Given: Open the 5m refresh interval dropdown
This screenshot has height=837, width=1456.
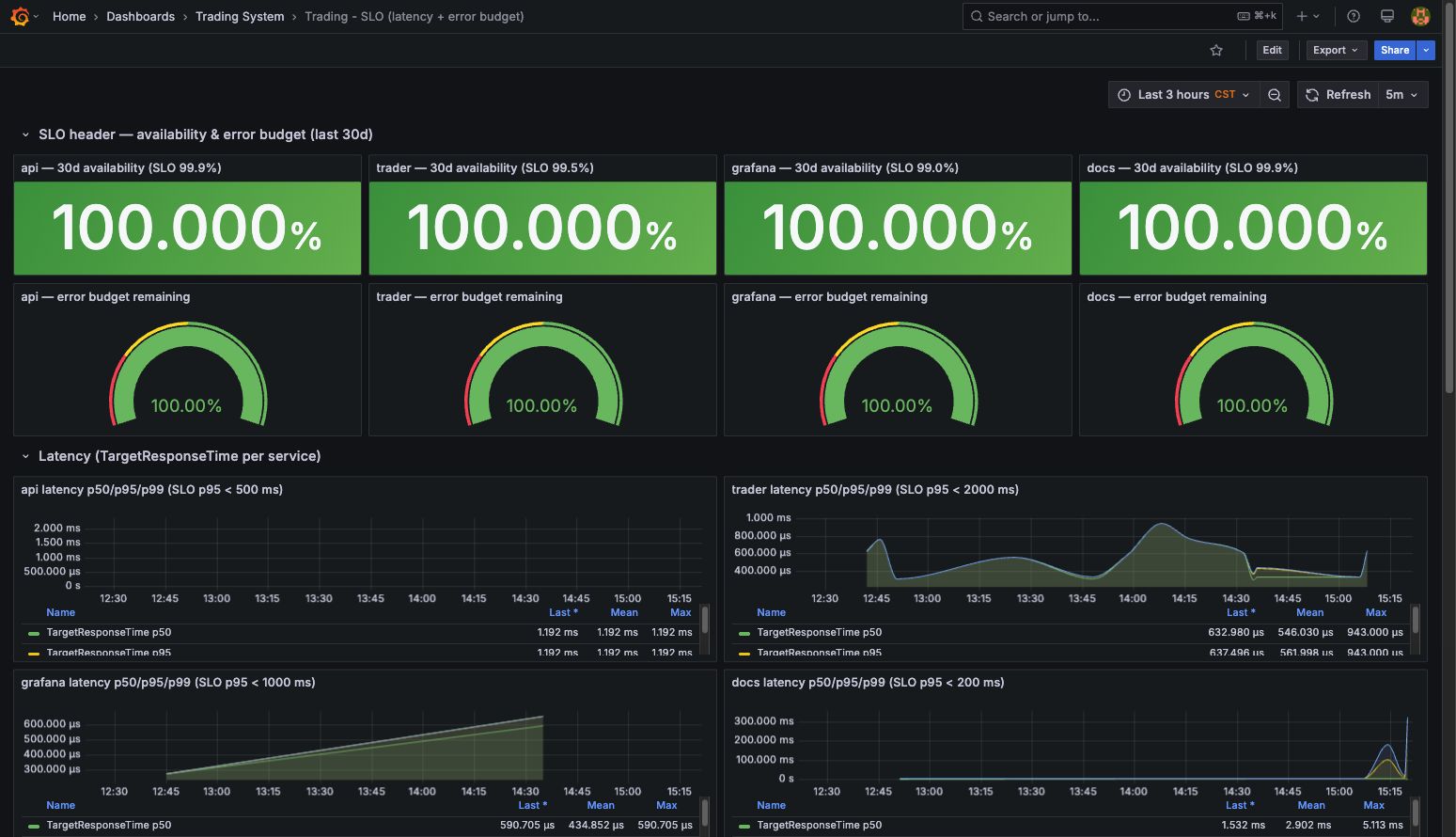Looking at the screenshot, I should pos(1401,94).
